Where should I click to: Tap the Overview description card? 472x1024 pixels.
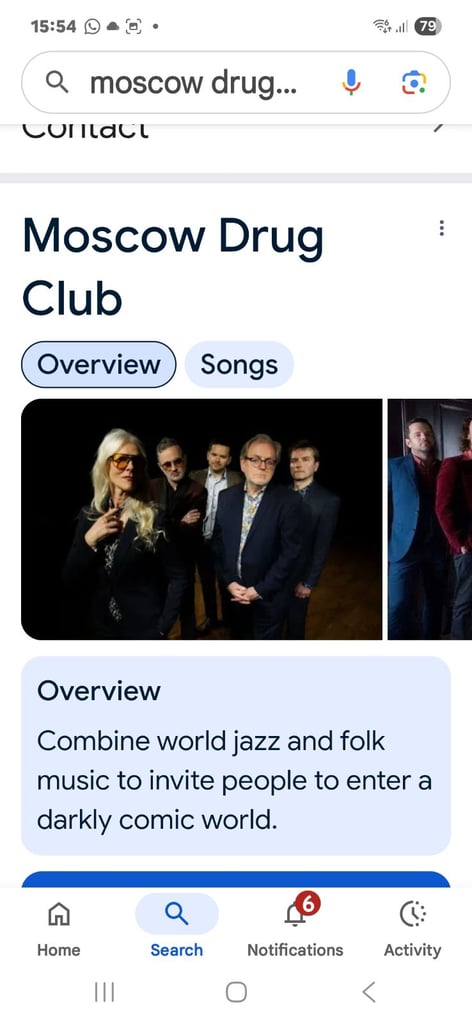coord(236,756)
